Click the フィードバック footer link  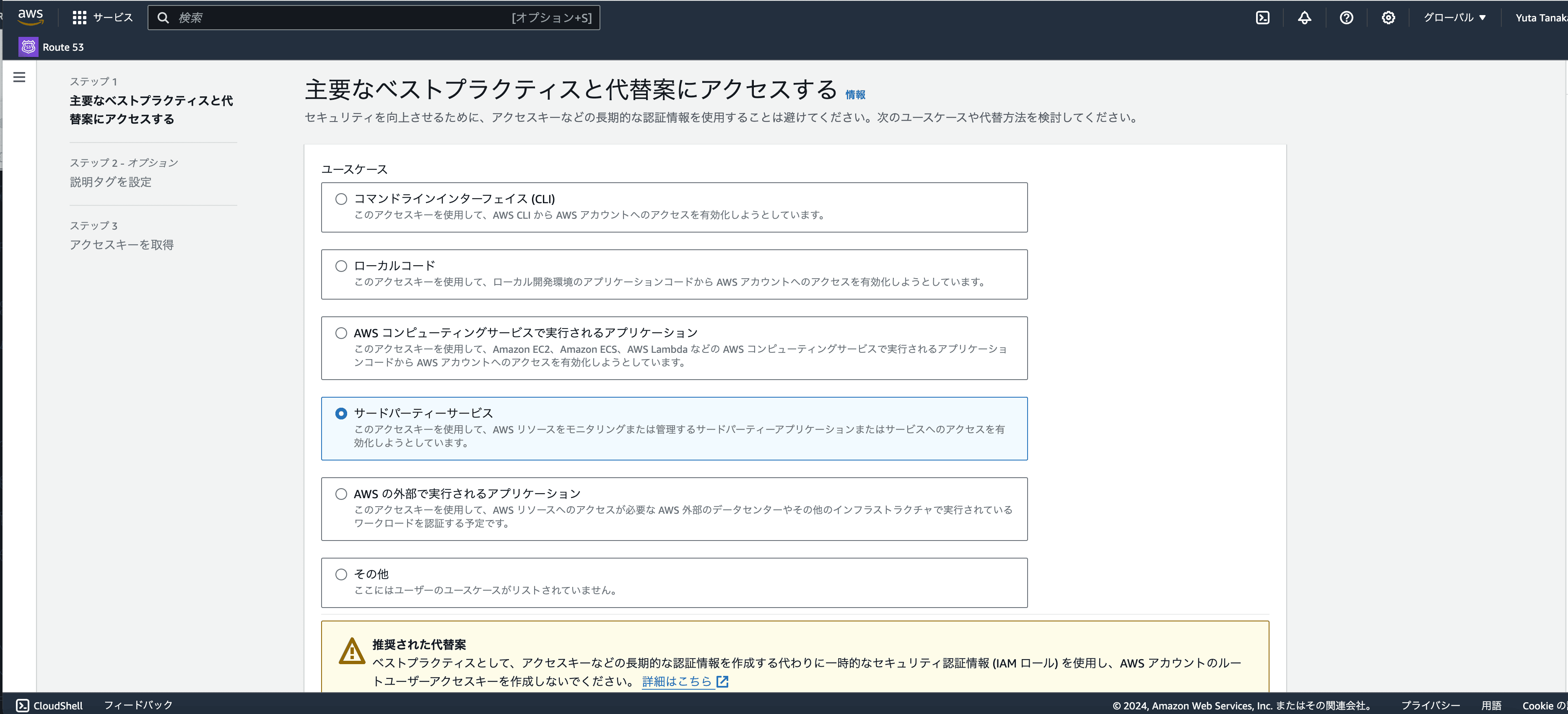[138, 706]
